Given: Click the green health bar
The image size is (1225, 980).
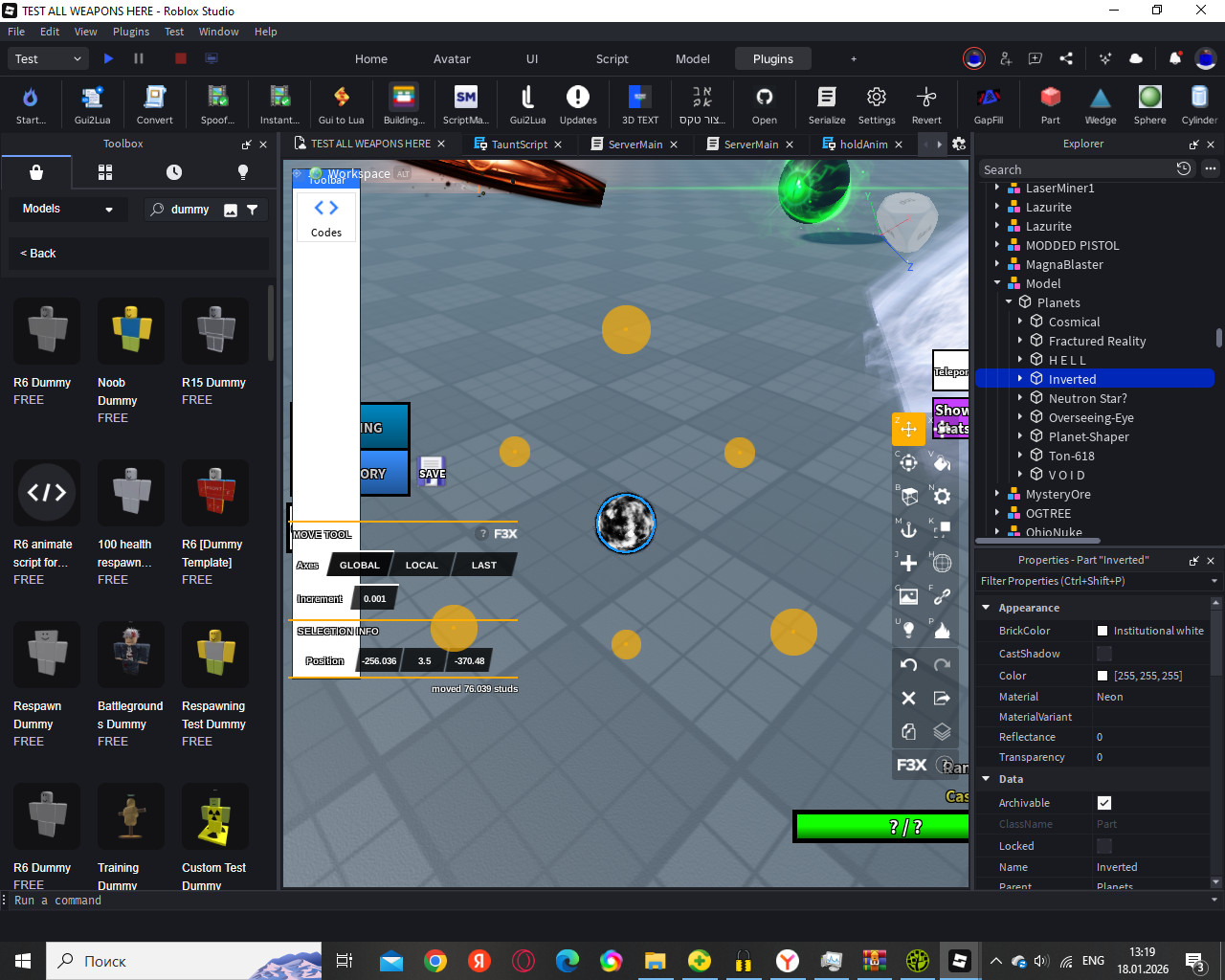Looking at the screenshot, I should coord(881,827).
